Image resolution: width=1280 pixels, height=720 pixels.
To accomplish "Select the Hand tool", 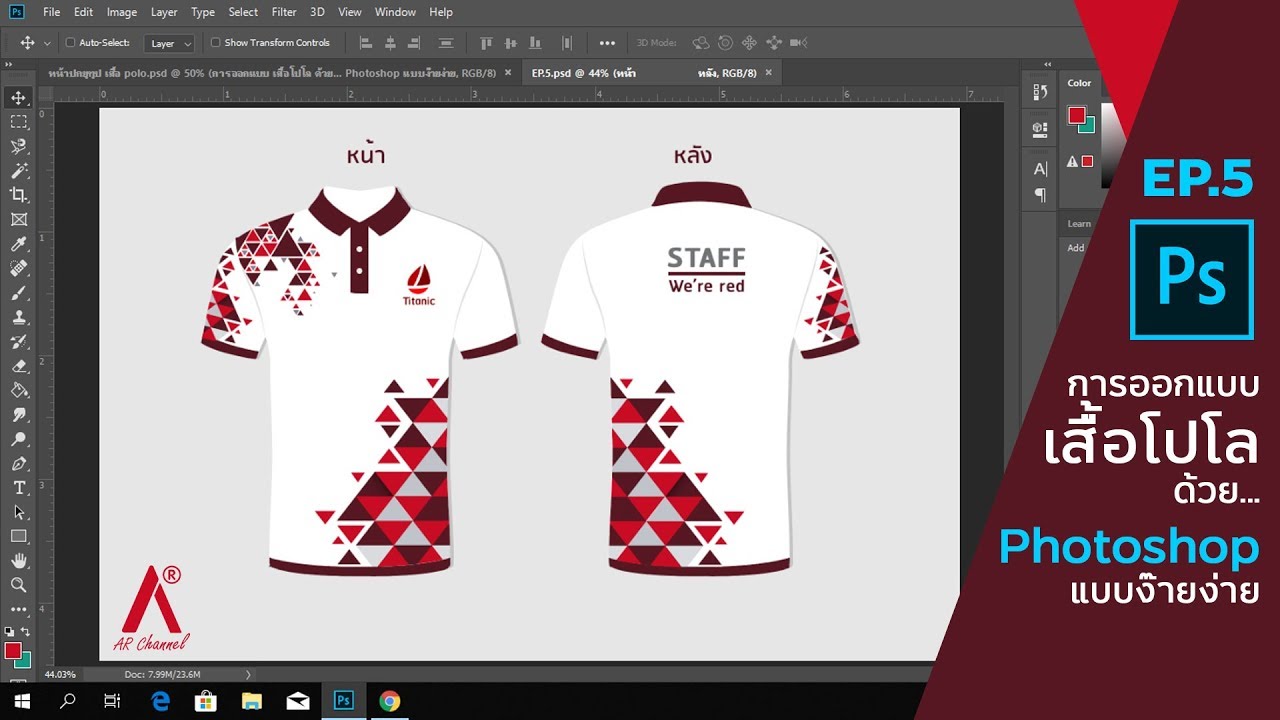I will (19, 561).
